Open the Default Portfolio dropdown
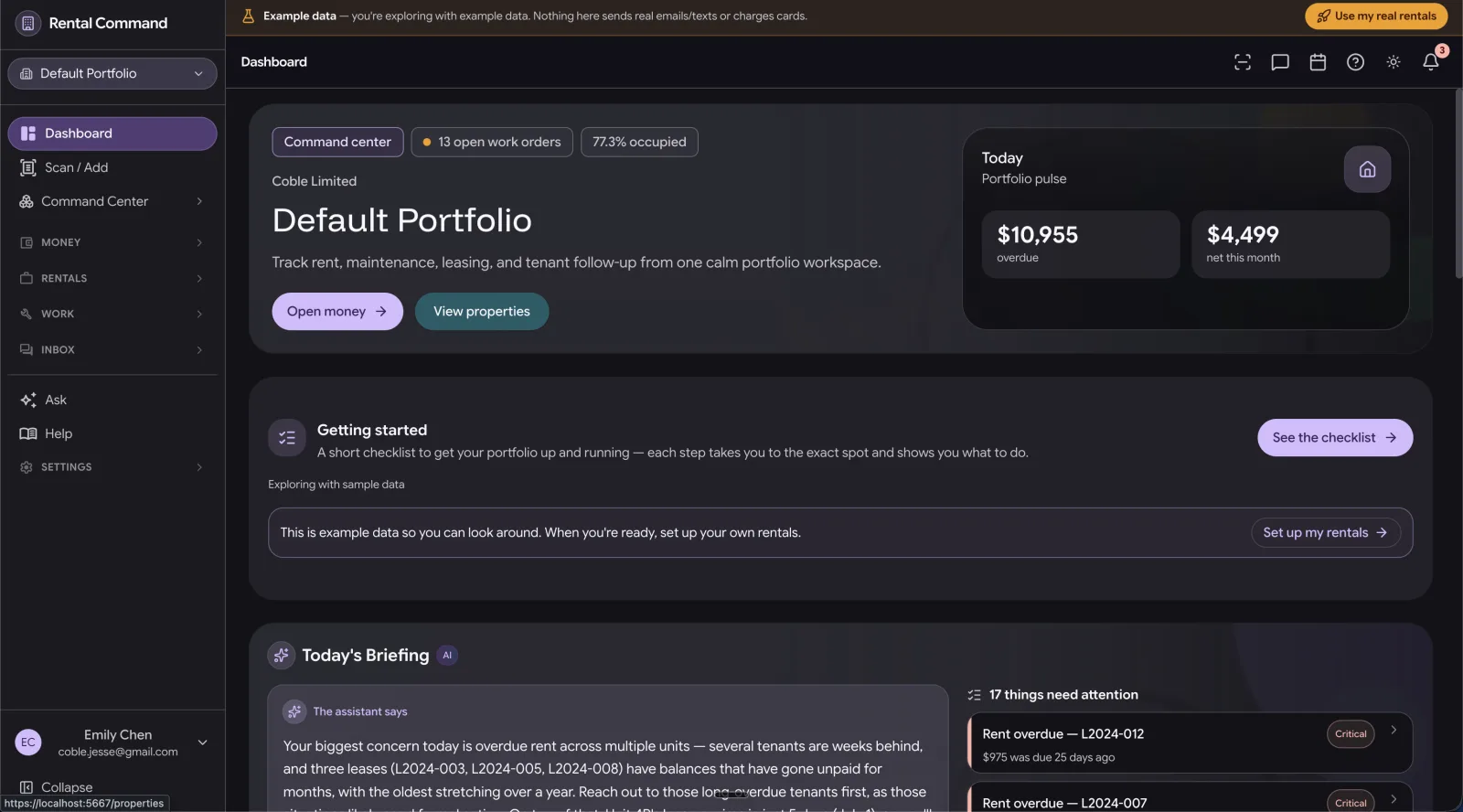 pyautogui.click(x=112, y=73)
